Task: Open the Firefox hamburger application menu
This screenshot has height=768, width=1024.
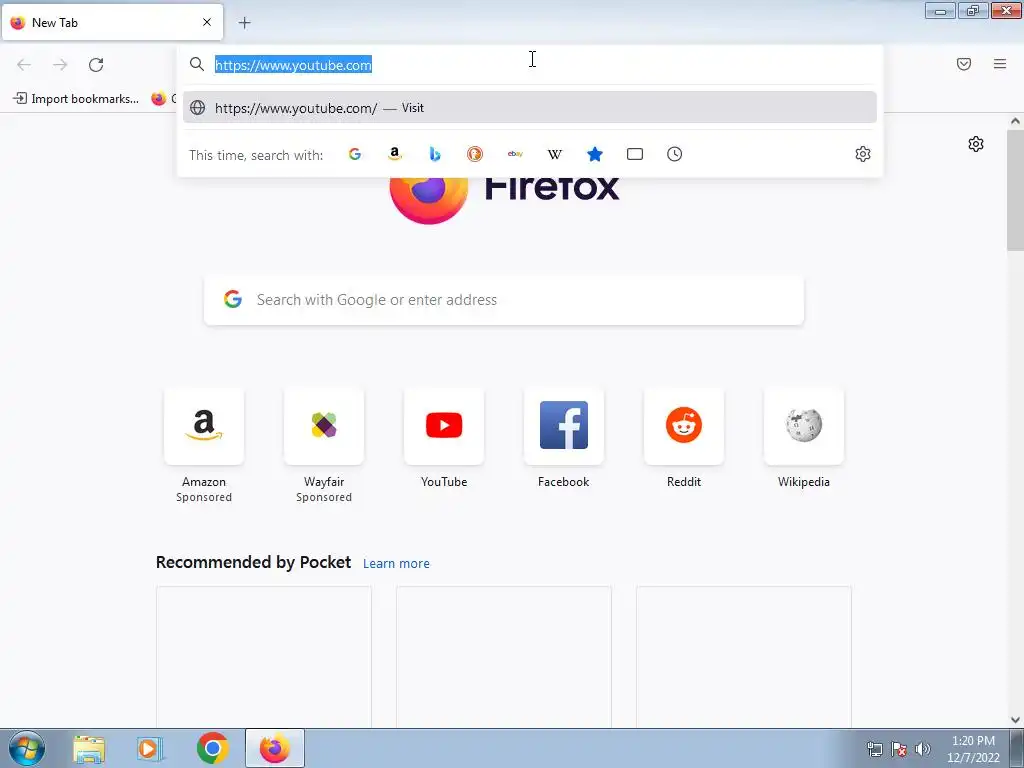Action: pos(1000,64)
